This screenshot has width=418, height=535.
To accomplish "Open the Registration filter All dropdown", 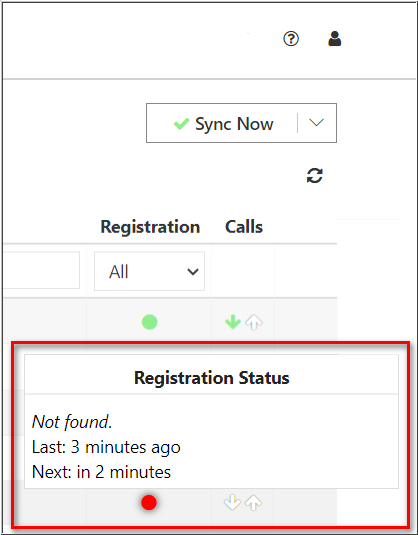I will tap(149, 272).
